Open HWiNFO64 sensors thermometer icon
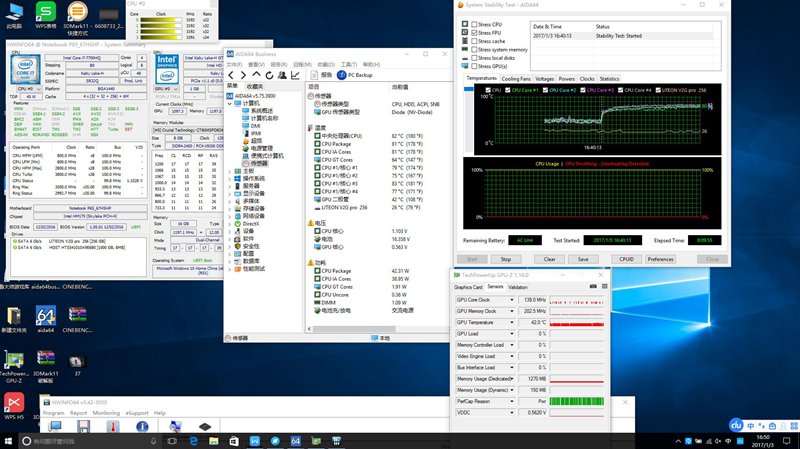 [x=113, y=426]
